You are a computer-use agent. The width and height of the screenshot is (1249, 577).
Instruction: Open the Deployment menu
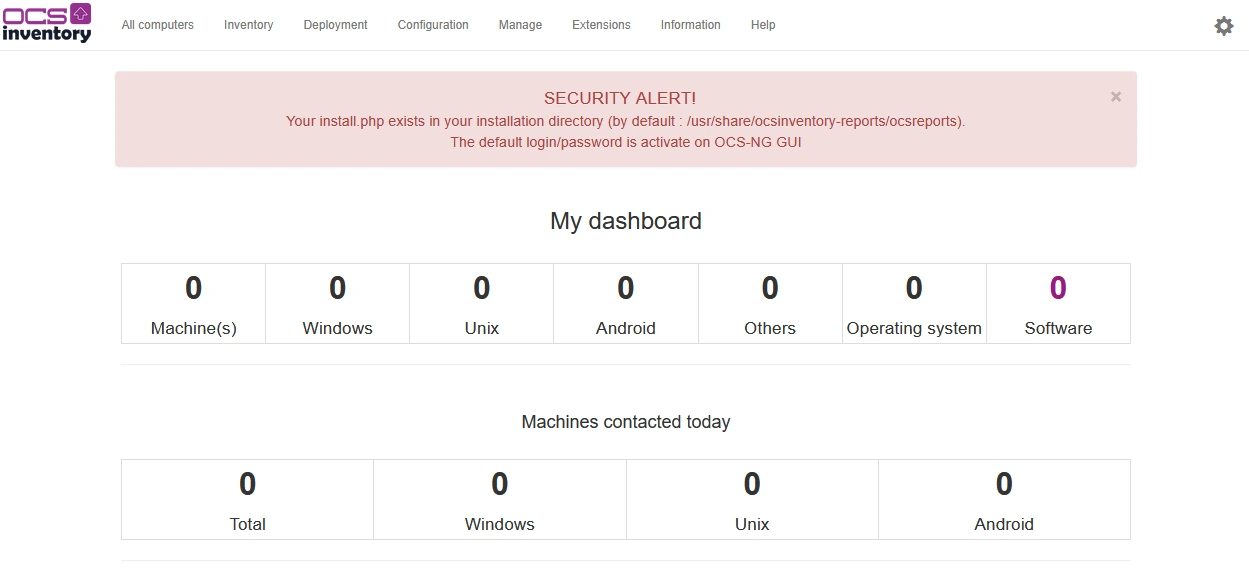[335, 25]
